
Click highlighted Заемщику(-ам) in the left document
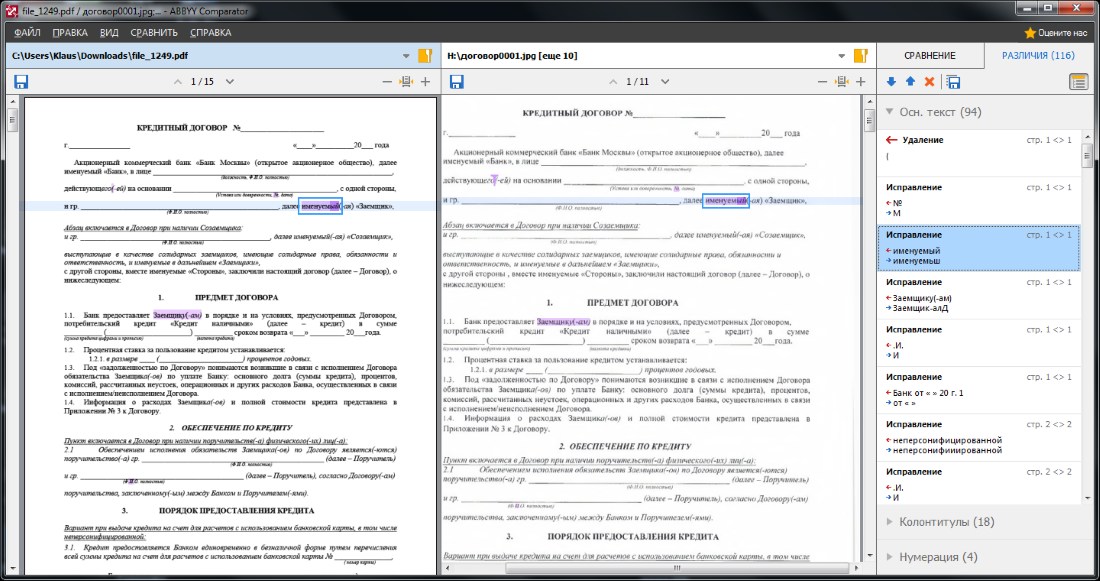177,316
